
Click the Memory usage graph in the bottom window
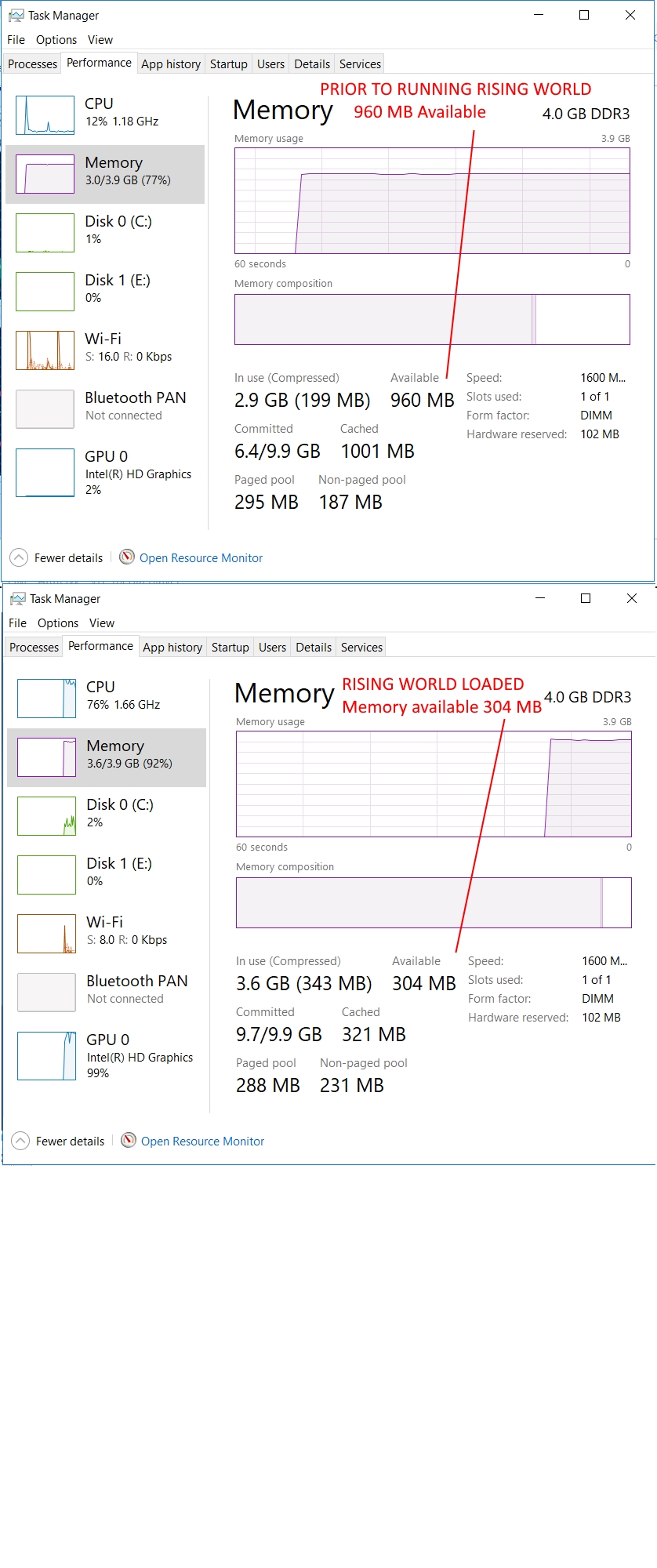click(434, 784)
